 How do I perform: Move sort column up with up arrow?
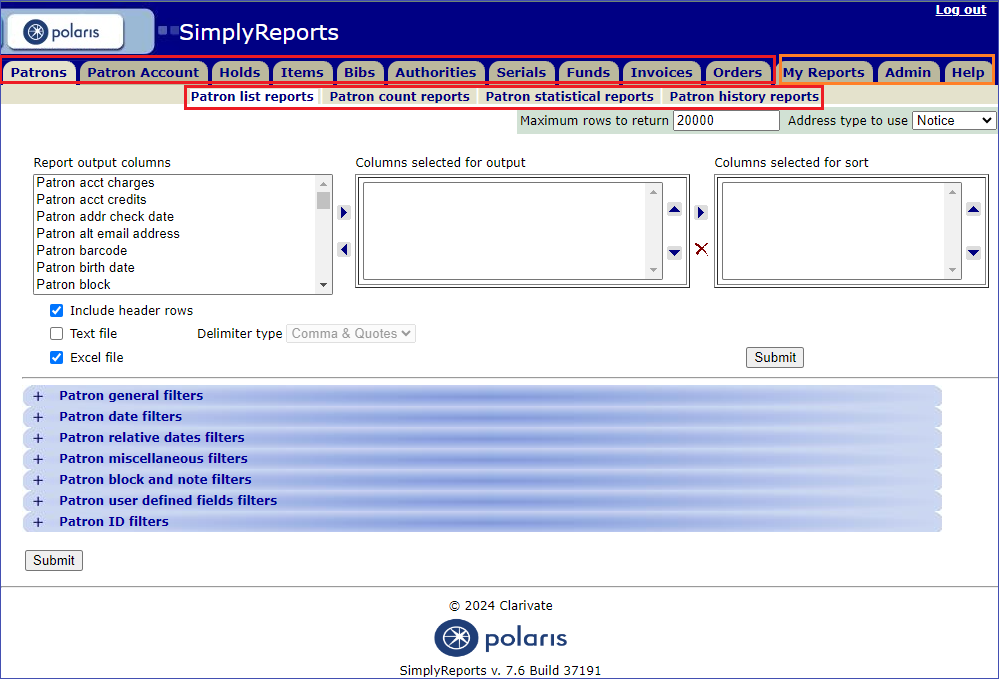(x=974, y=210)
